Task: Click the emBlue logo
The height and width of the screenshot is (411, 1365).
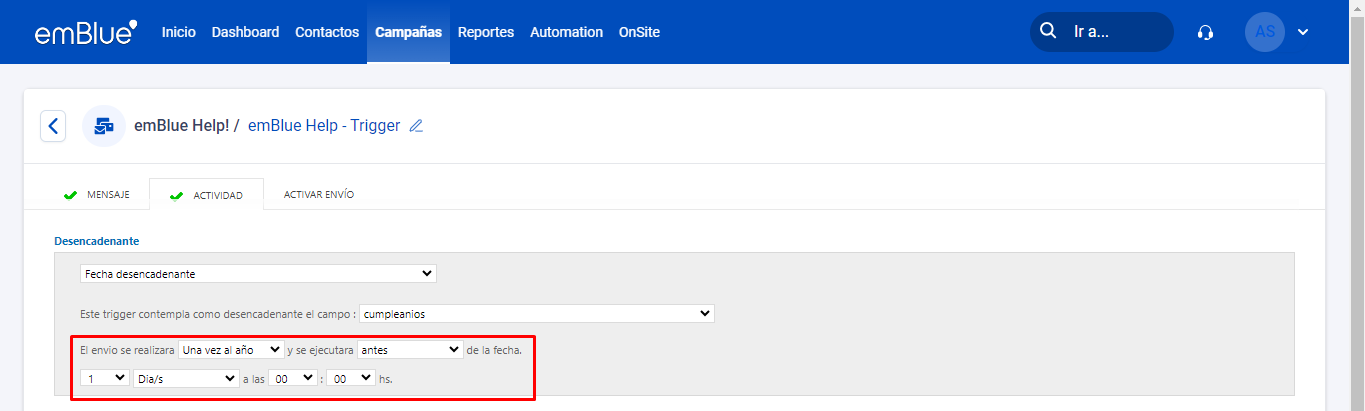Action: pos(85,32)
